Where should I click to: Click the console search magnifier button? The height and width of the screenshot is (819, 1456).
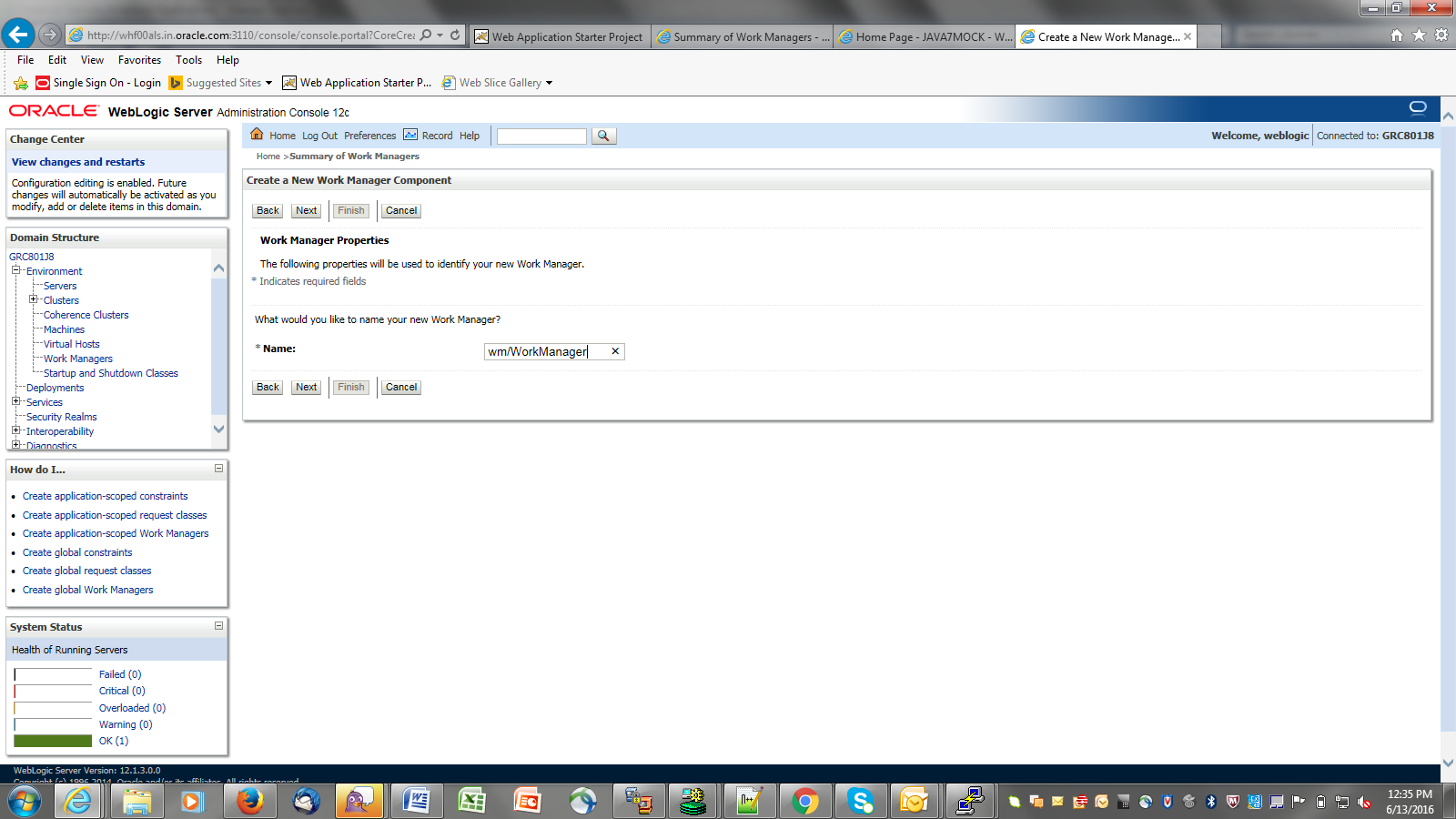(603, 136)
